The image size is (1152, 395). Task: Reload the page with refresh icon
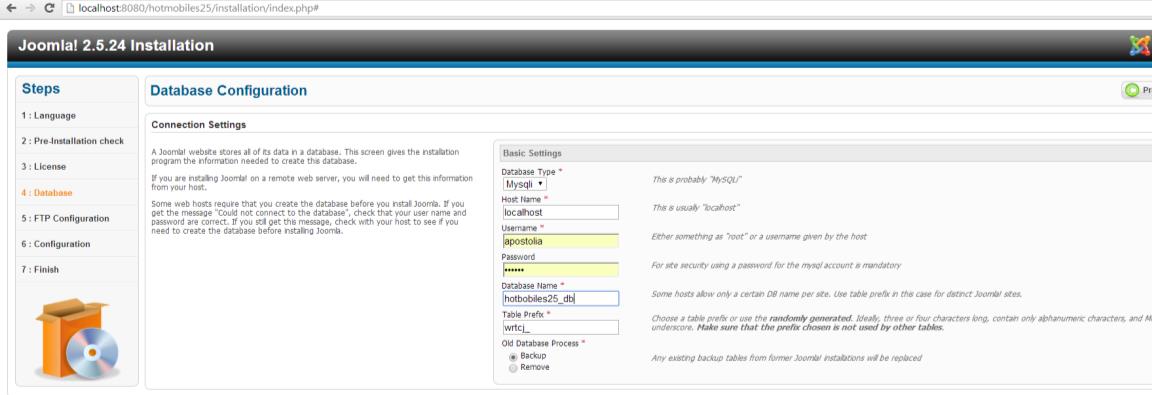coord(49,8)
